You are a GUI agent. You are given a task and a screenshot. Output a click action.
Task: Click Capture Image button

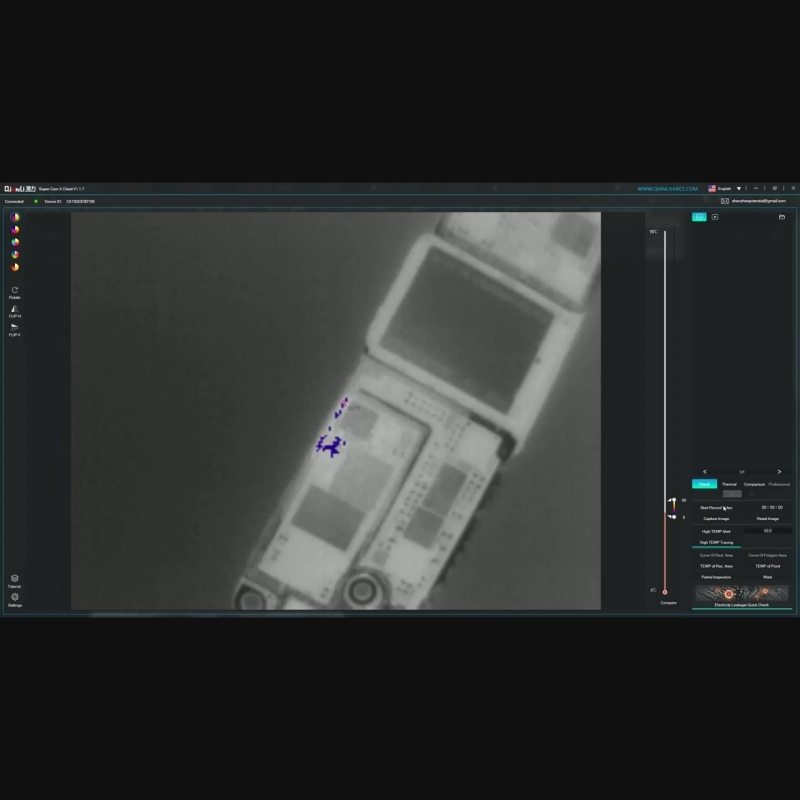click(x=716, y=519)
